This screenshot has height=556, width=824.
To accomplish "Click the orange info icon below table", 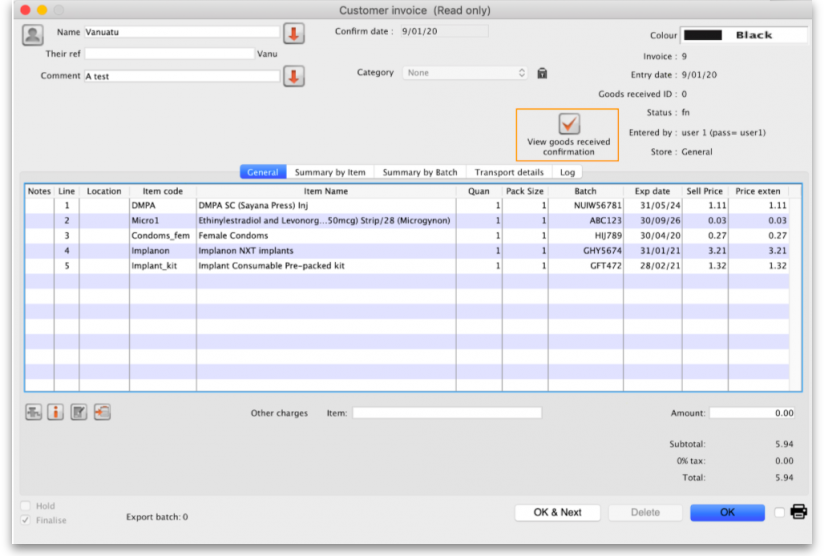I will (56, 412).
